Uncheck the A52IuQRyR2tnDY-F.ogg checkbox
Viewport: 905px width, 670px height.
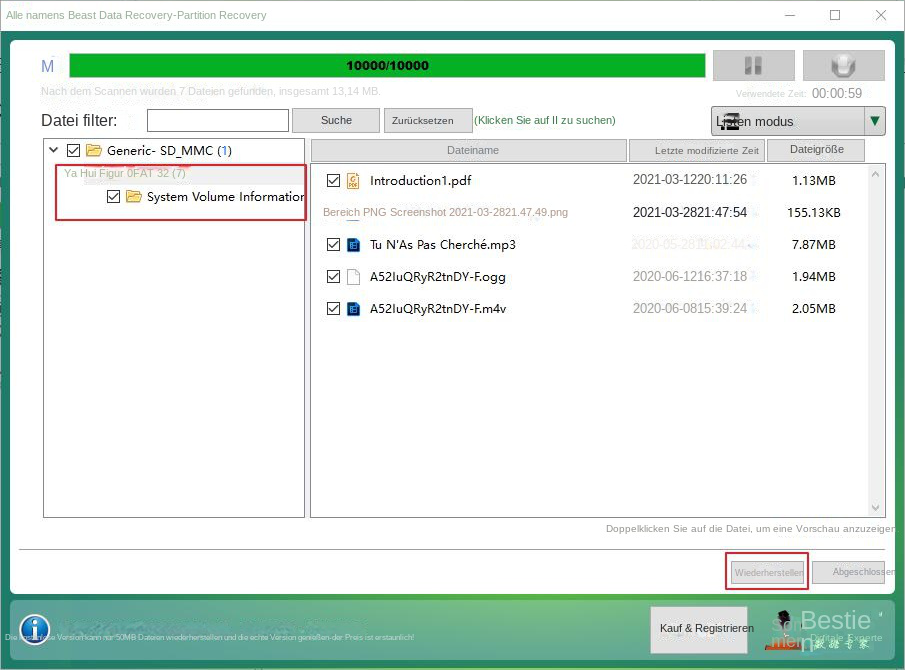coord(333,277)
